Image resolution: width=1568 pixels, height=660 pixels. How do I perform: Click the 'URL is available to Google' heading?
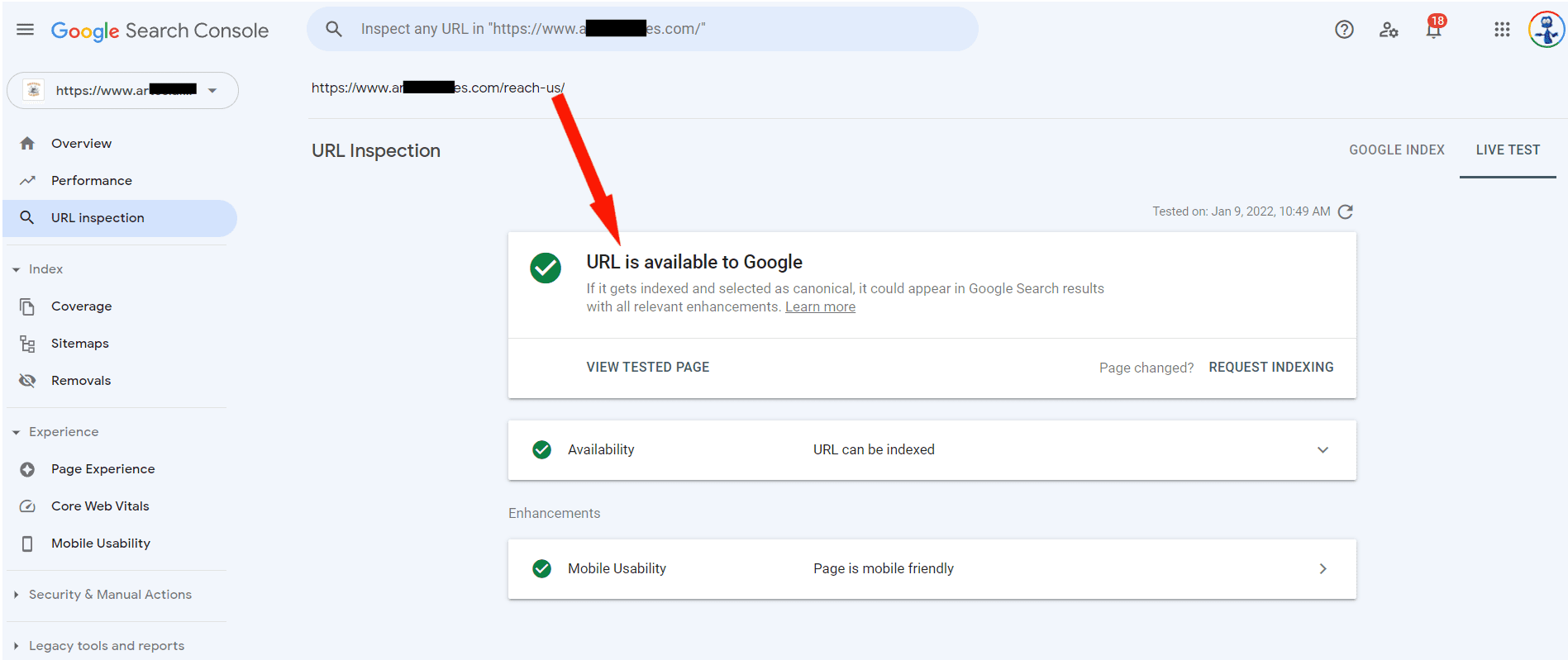[694, 262]
